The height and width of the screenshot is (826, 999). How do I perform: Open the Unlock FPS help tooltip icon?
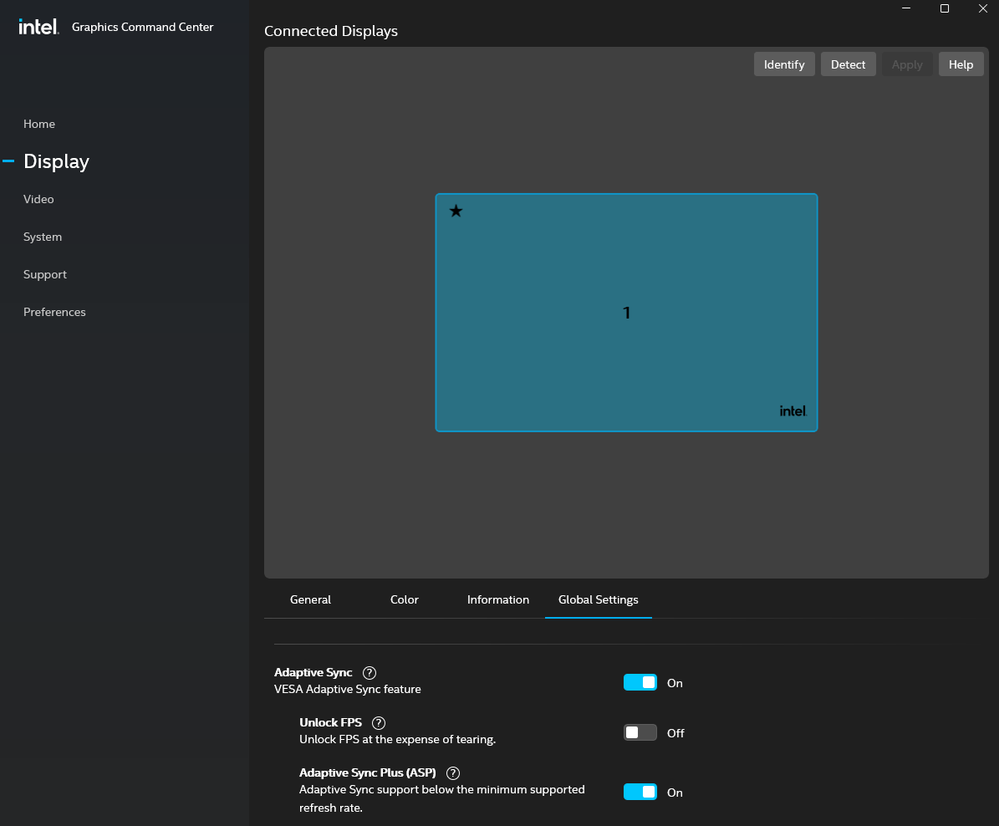pyautogui.click(x=378, y=723)
